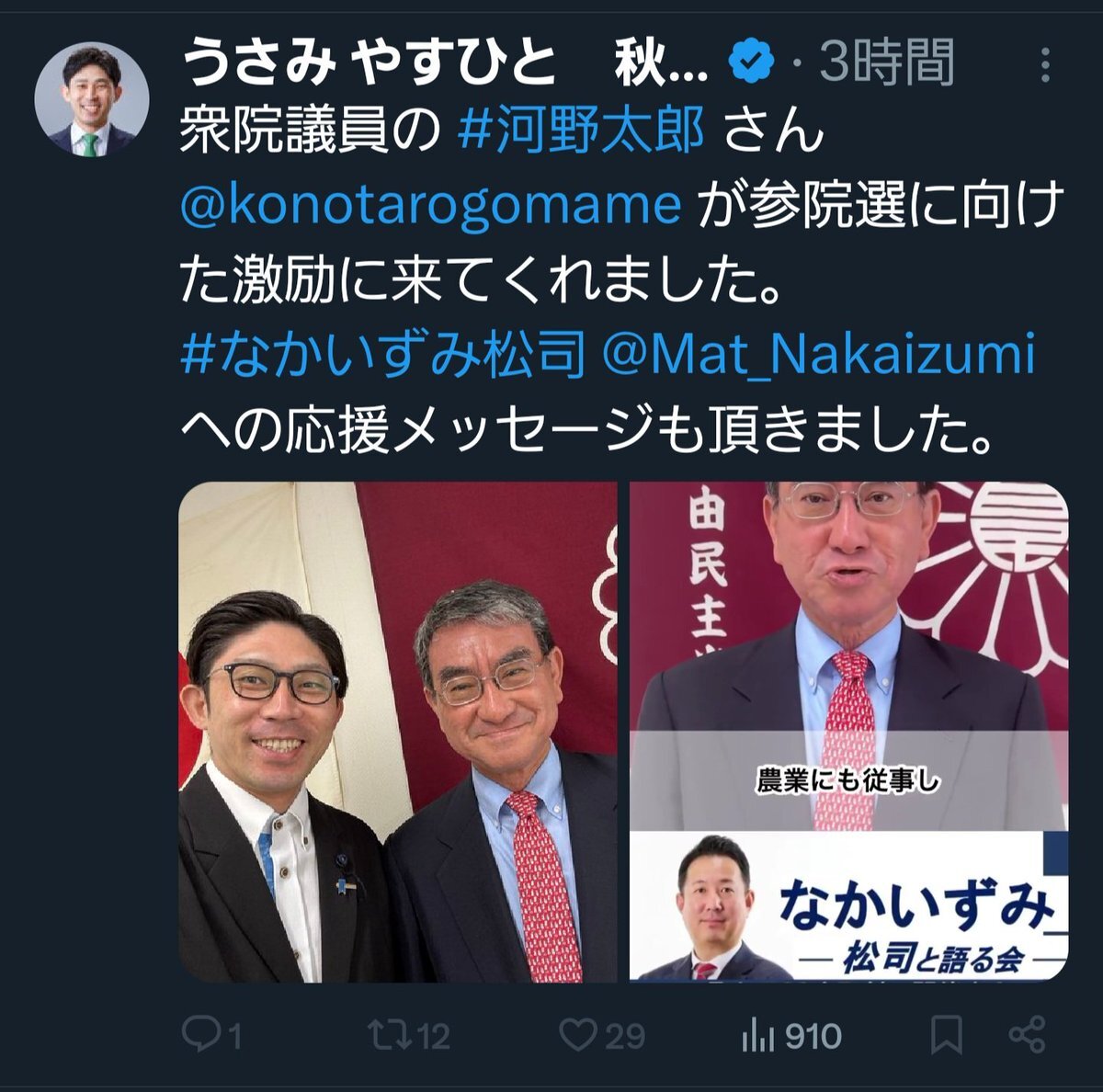View analytics bar chart icon showing 910

pos(758,1036)
